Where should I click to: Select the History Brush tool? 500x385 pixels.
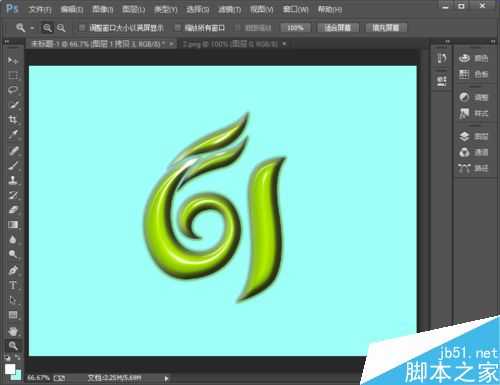(x=13, y=195)
